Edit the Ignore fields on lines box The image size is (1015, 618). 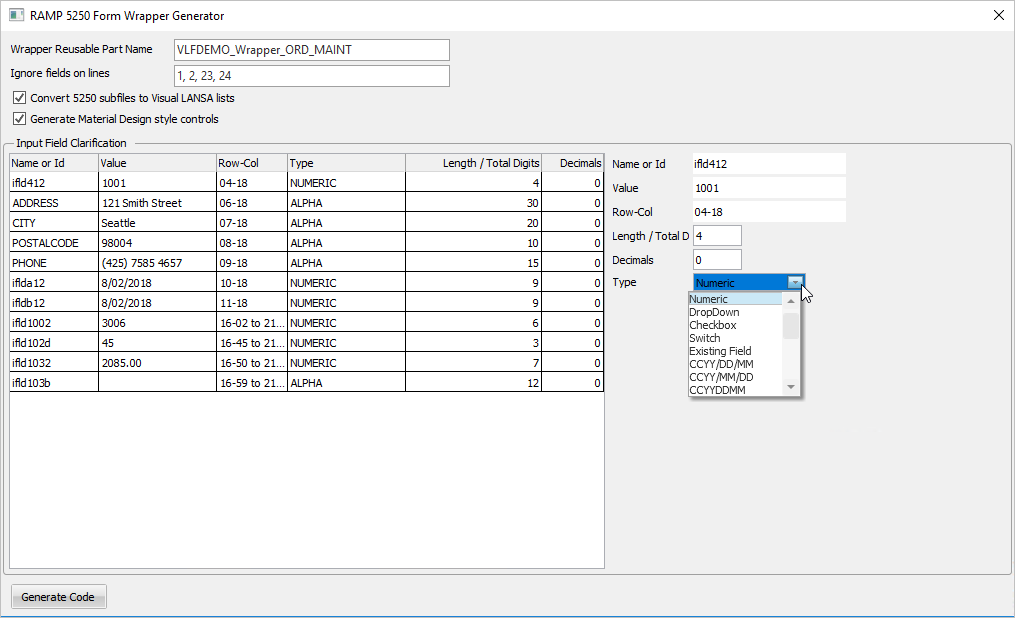pos(311,76)
